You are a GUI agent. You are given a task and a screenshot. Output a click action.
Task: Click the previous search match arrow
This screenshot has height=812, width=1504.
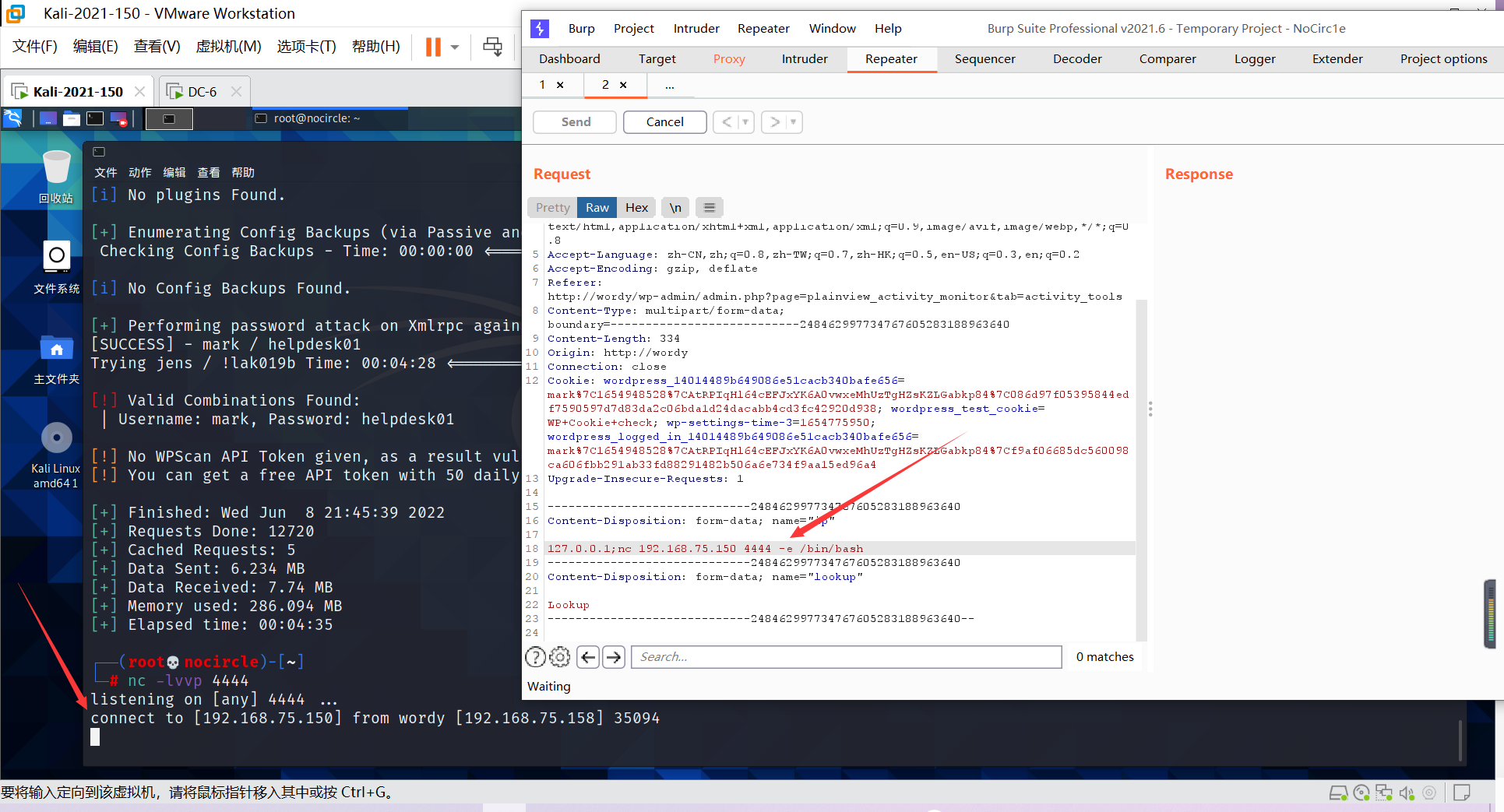pos(589,658)
